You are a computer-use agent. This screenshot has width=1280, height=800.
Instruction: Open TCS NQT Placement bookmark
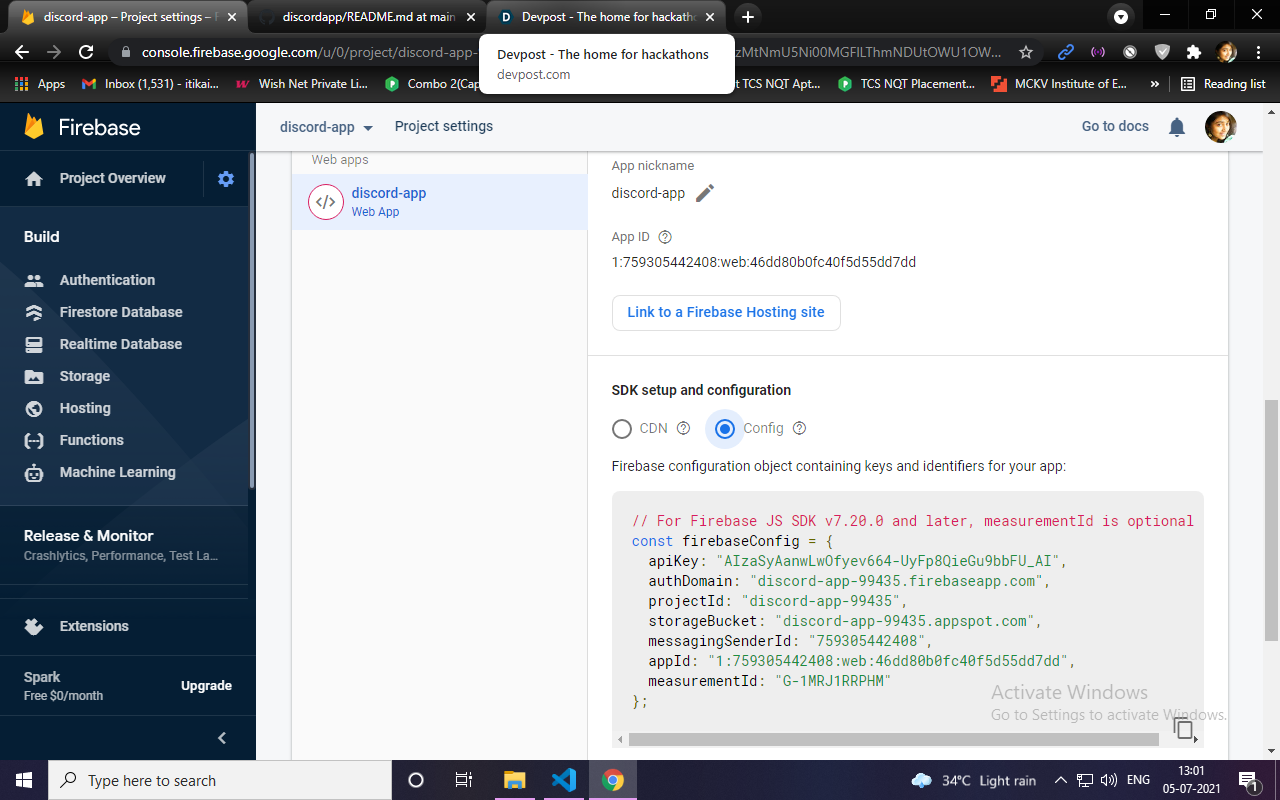[907, 84]
